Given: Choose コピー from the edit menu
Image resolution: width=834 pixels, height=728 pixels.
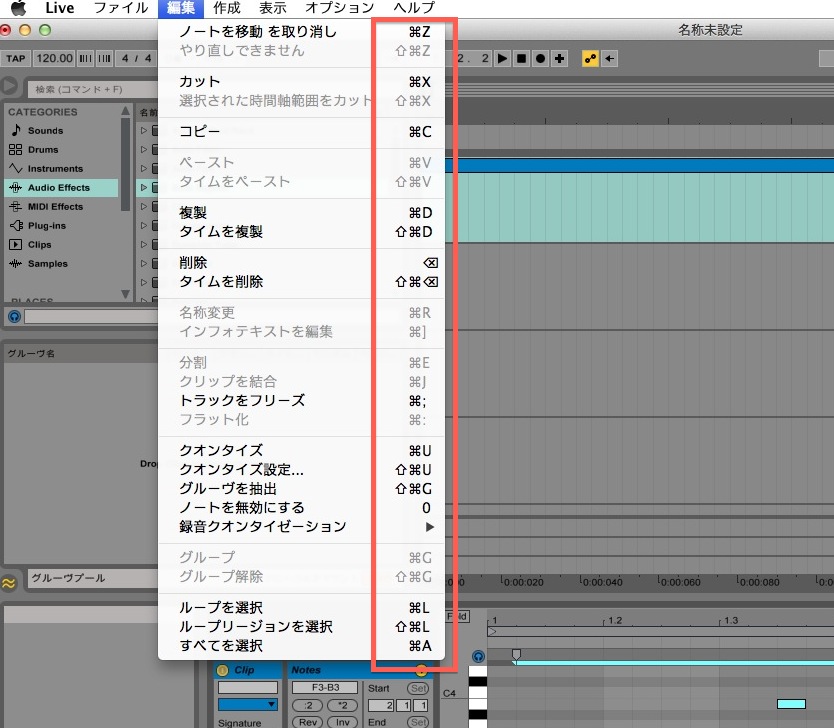Looking at the screenshot, I should pyautogui.click(x=302, y=132).
